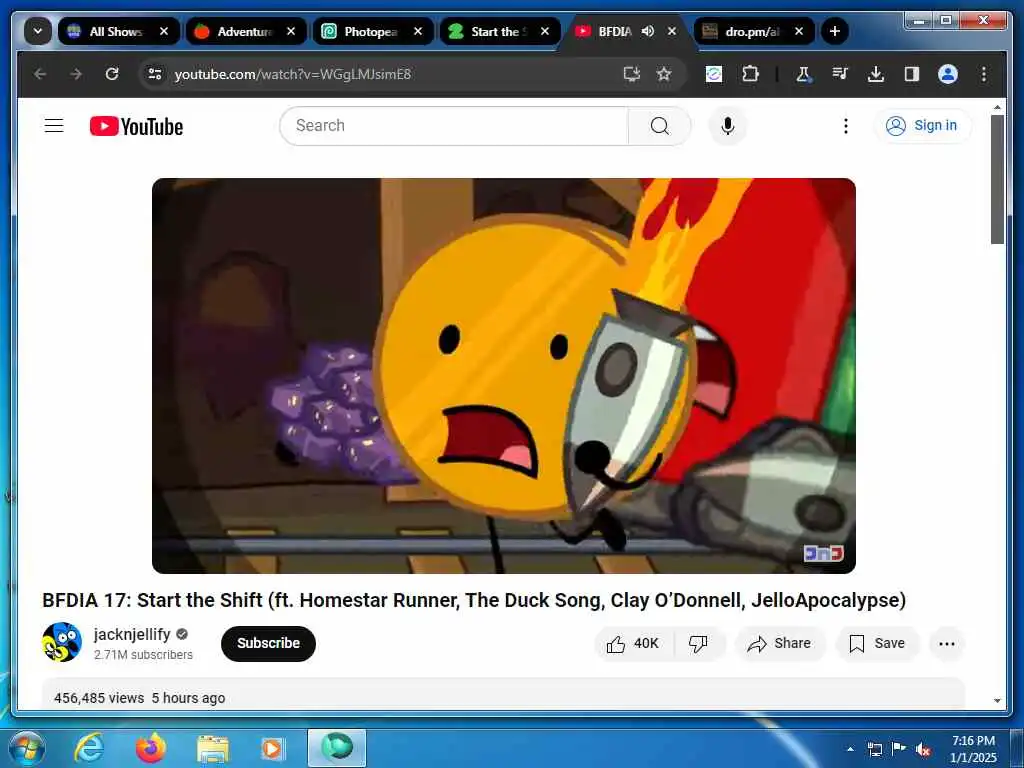1024x768 pixels.
Task: Open the Windows Start menu
Action: click(x=26, y=748)
